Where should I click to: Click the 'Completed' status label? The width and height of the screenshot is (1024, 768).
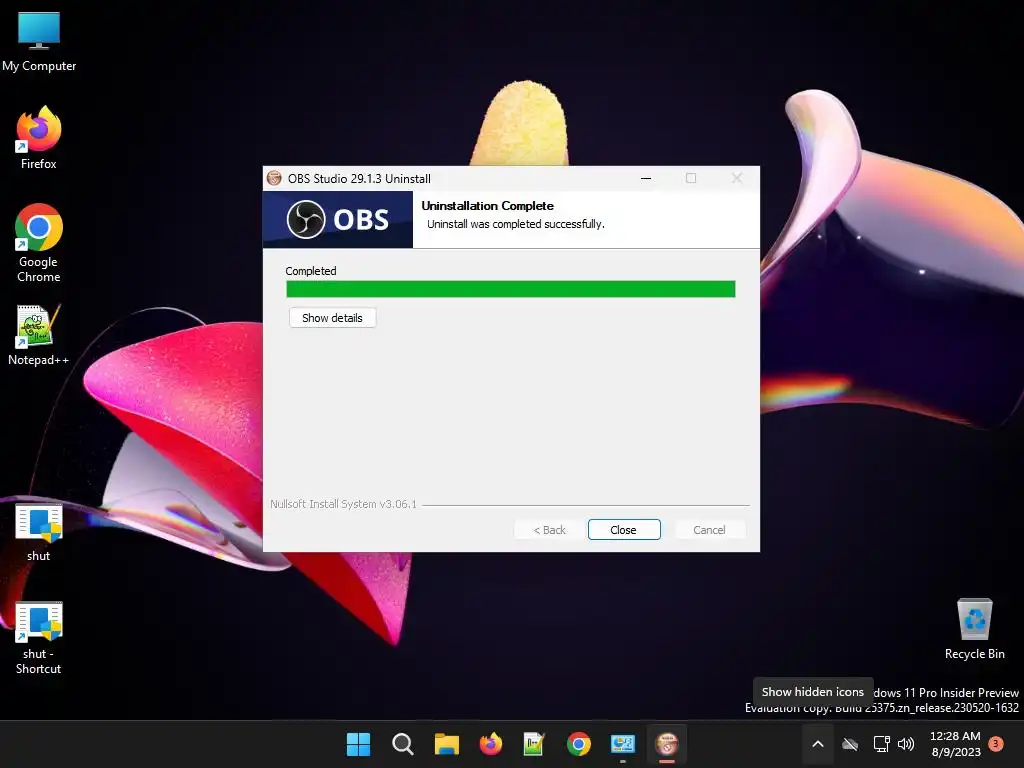(x=311, y=271)
